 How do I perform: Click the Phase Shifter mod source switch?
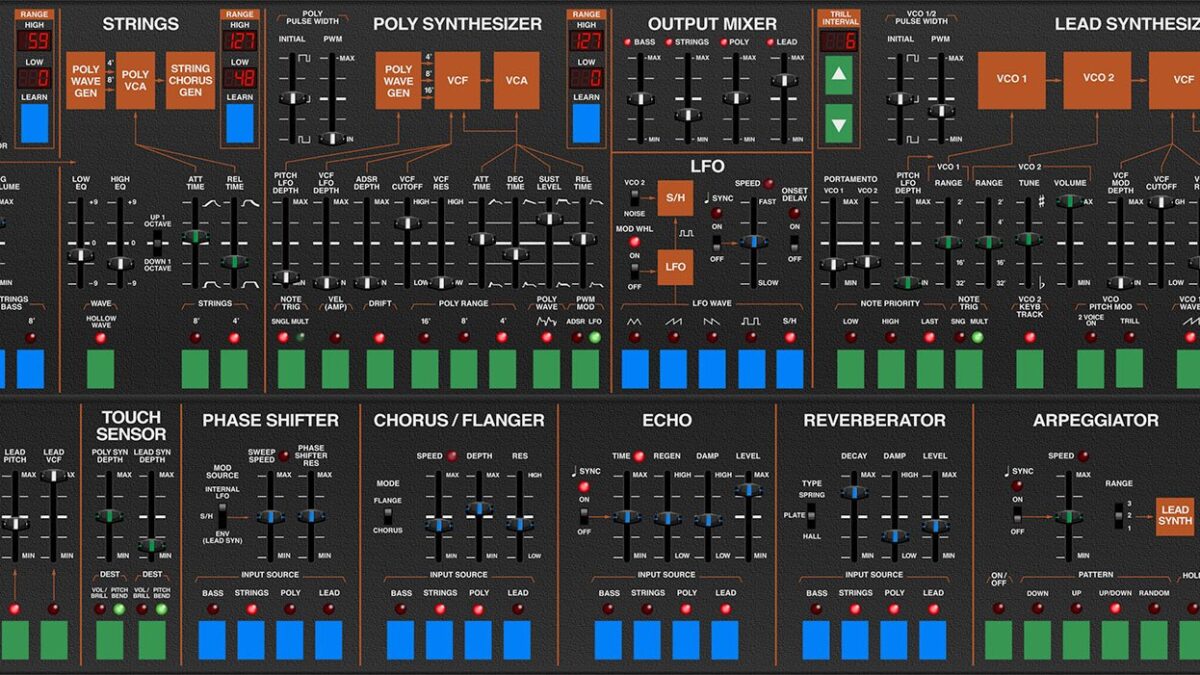[223, 517]
